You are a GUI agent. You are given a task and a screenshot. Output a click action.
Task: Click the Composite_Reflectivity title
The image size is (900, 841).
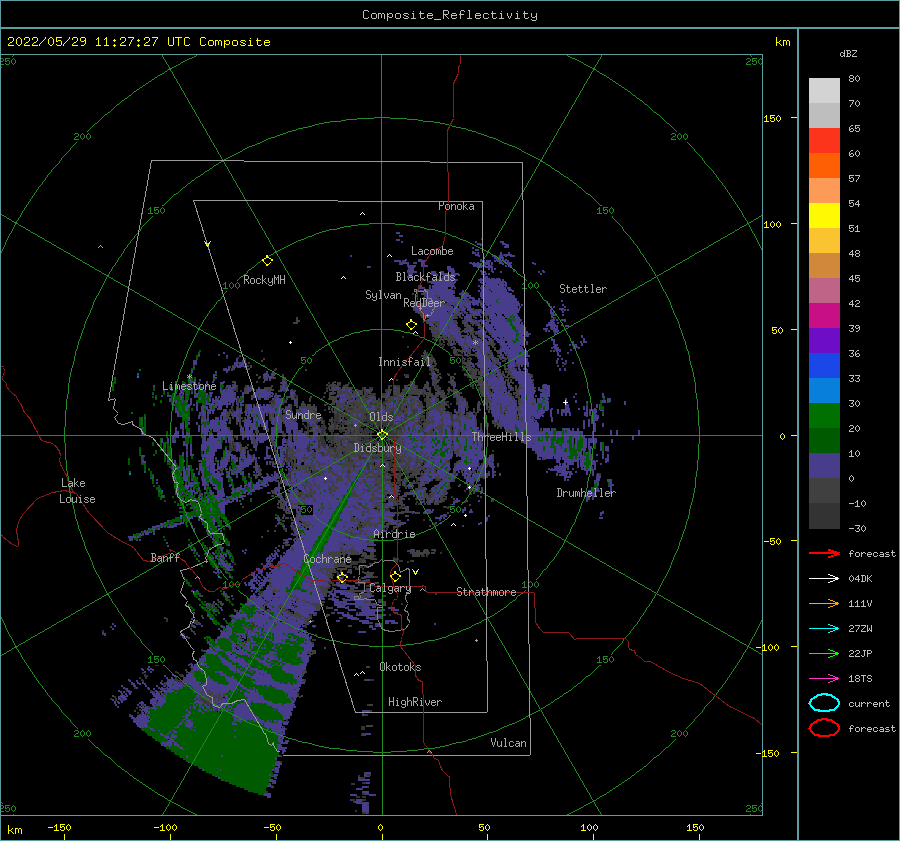click(449, 15)
